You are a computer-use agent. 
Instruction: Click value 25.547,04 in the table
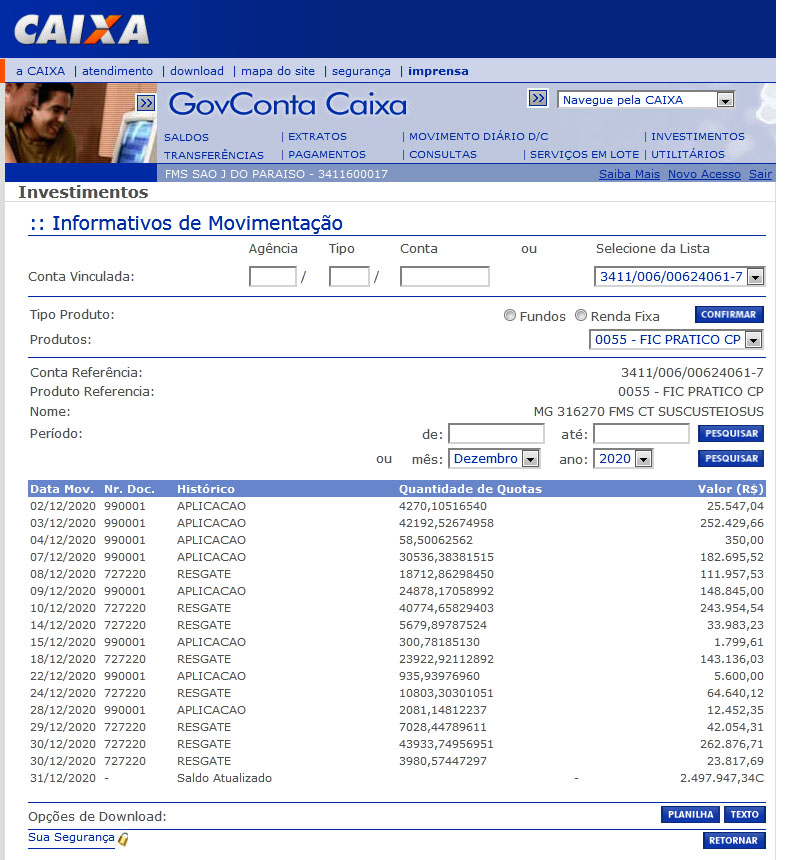click(x=735, y=506)
